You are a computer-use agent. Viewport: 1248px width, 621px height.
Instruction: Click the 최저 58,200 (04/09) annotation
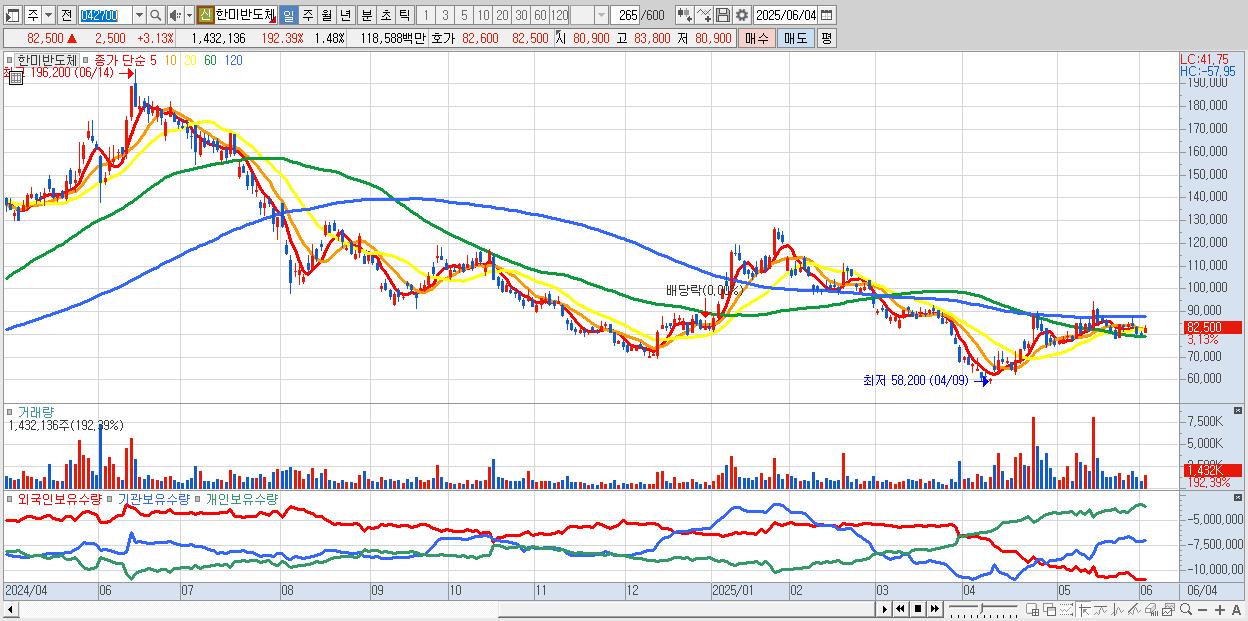(x=915, y=381)
